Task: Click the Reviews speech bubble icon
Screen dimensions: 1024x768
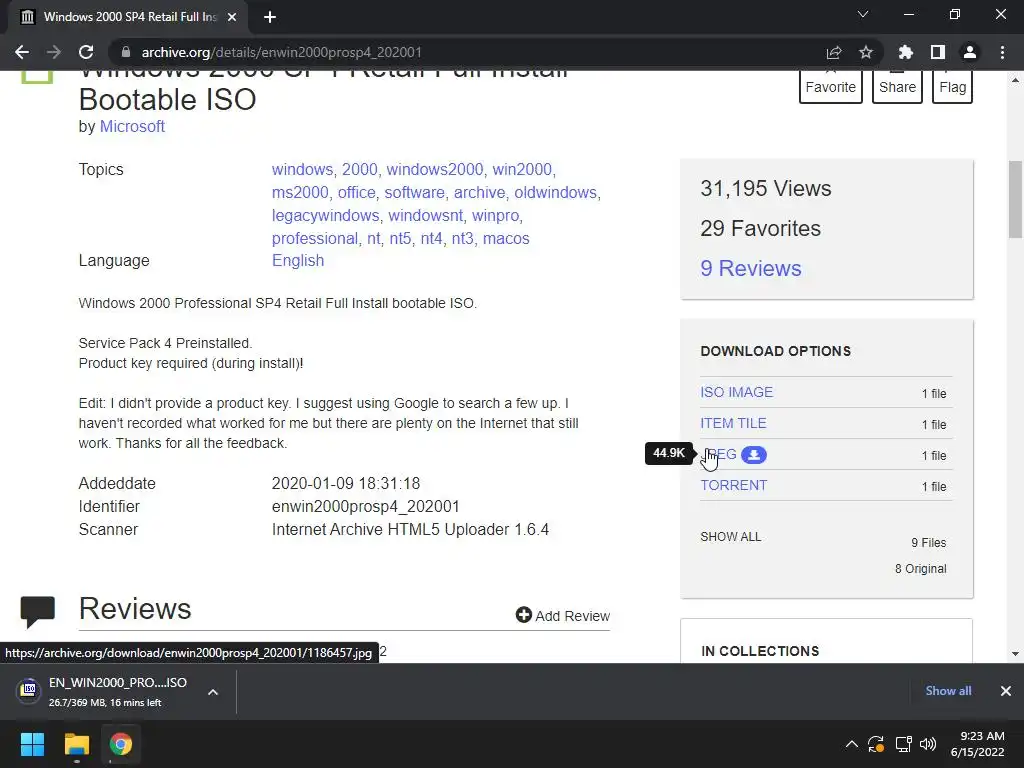Action: pyautogui.click(x=38, y=611)
